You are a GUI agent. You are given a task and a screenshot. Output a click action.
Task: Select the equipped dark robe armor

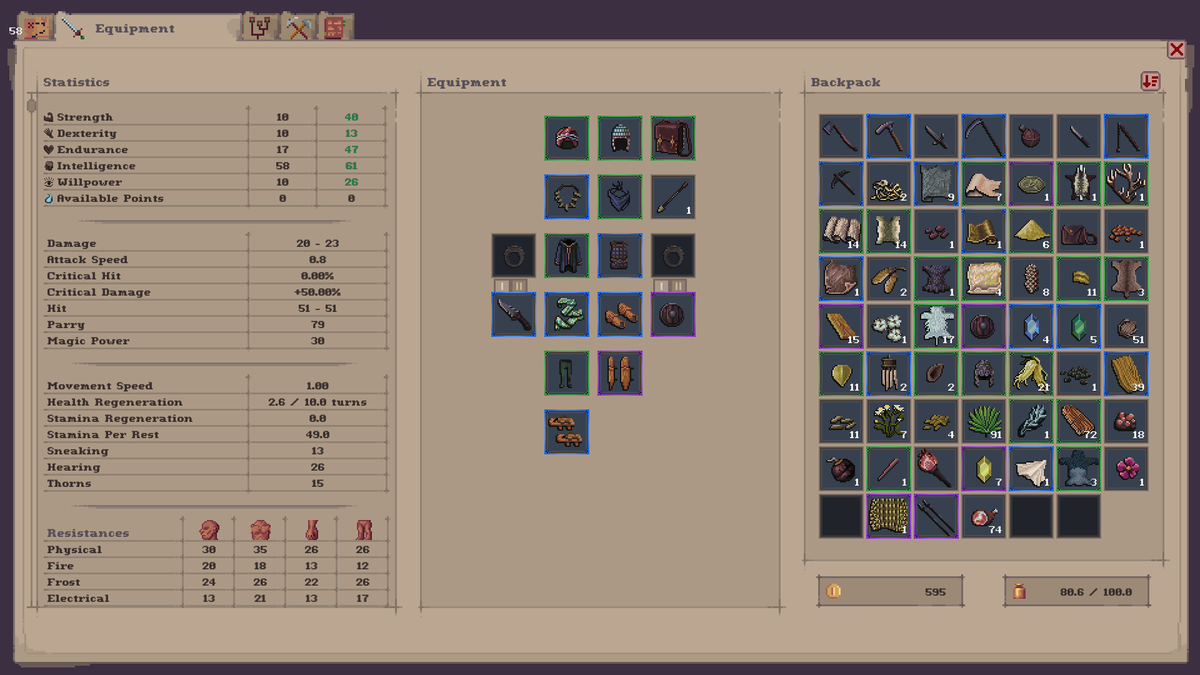567,255
